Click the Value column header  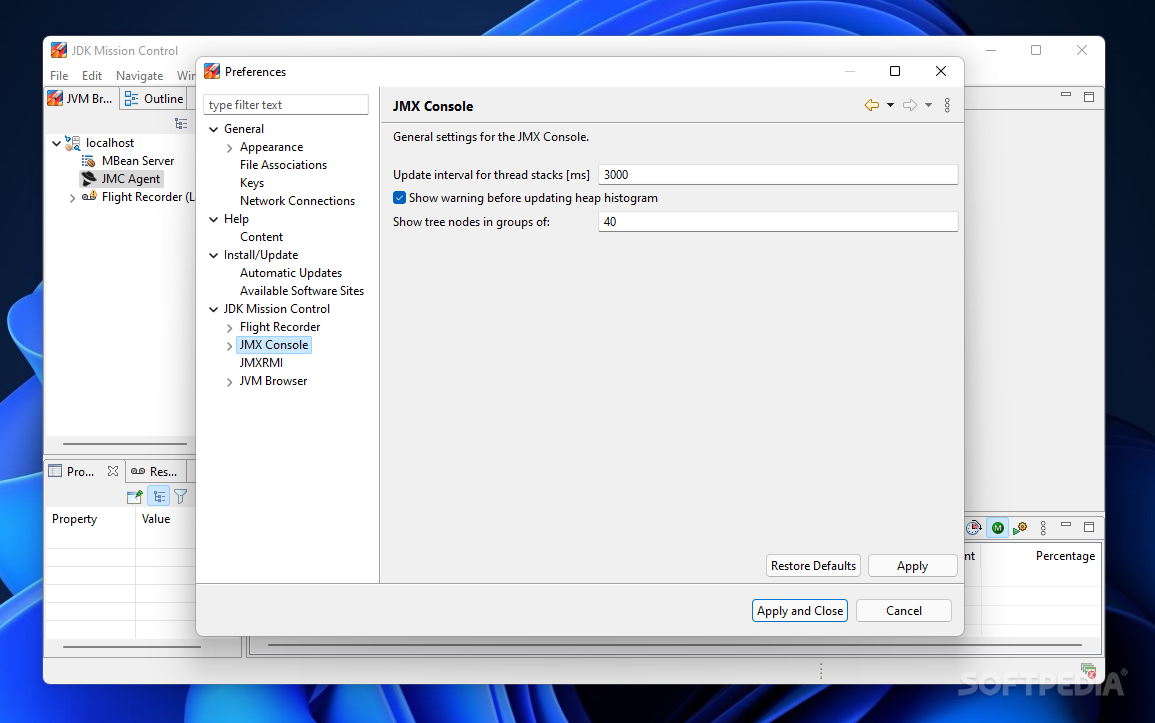tap(156, 519)
